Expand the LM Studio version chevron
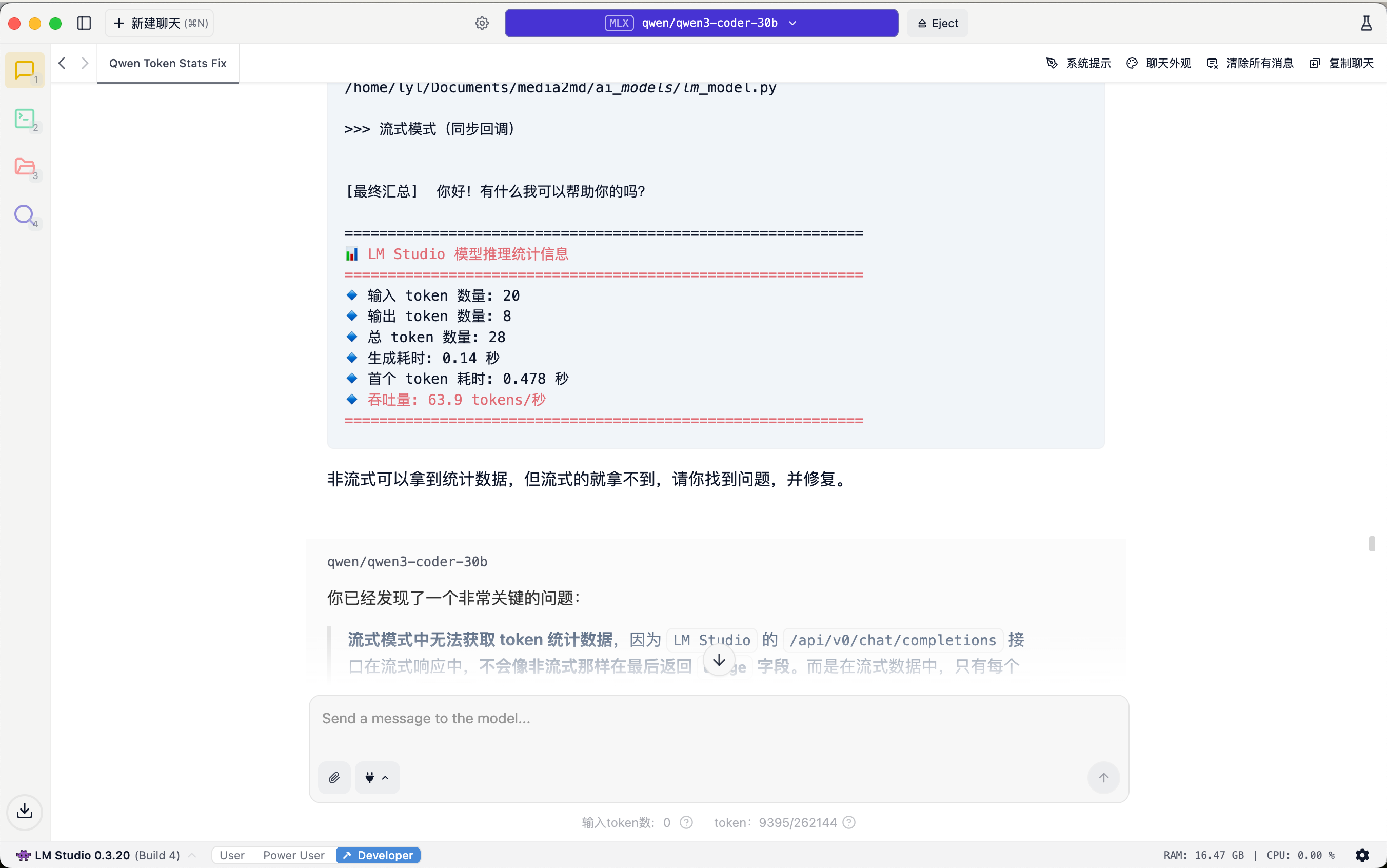The width and height of the screenshot is (1387, 868). coord(192,855)
